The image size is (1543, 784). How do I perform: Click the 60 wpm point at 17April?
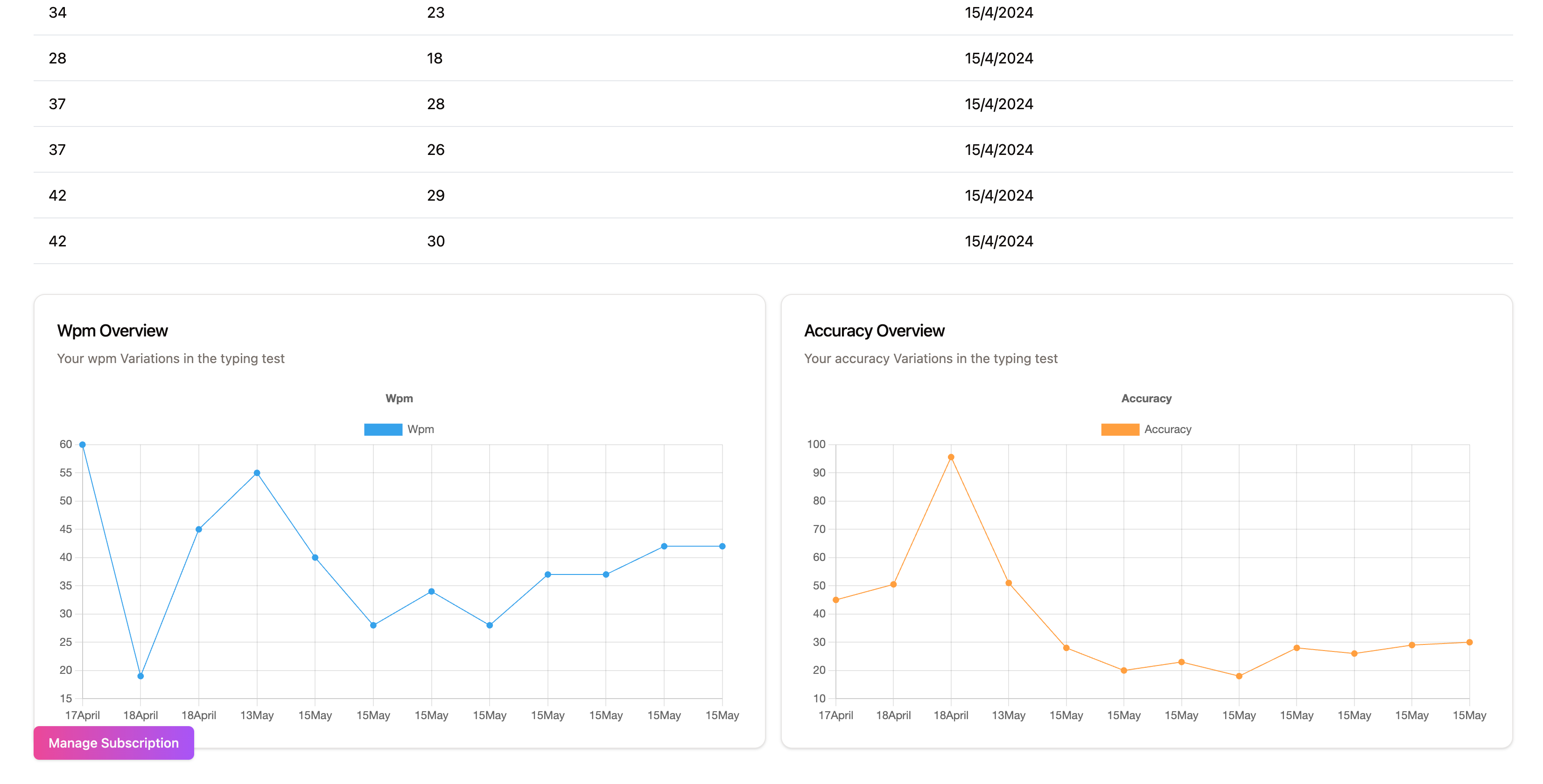(83, 444)
